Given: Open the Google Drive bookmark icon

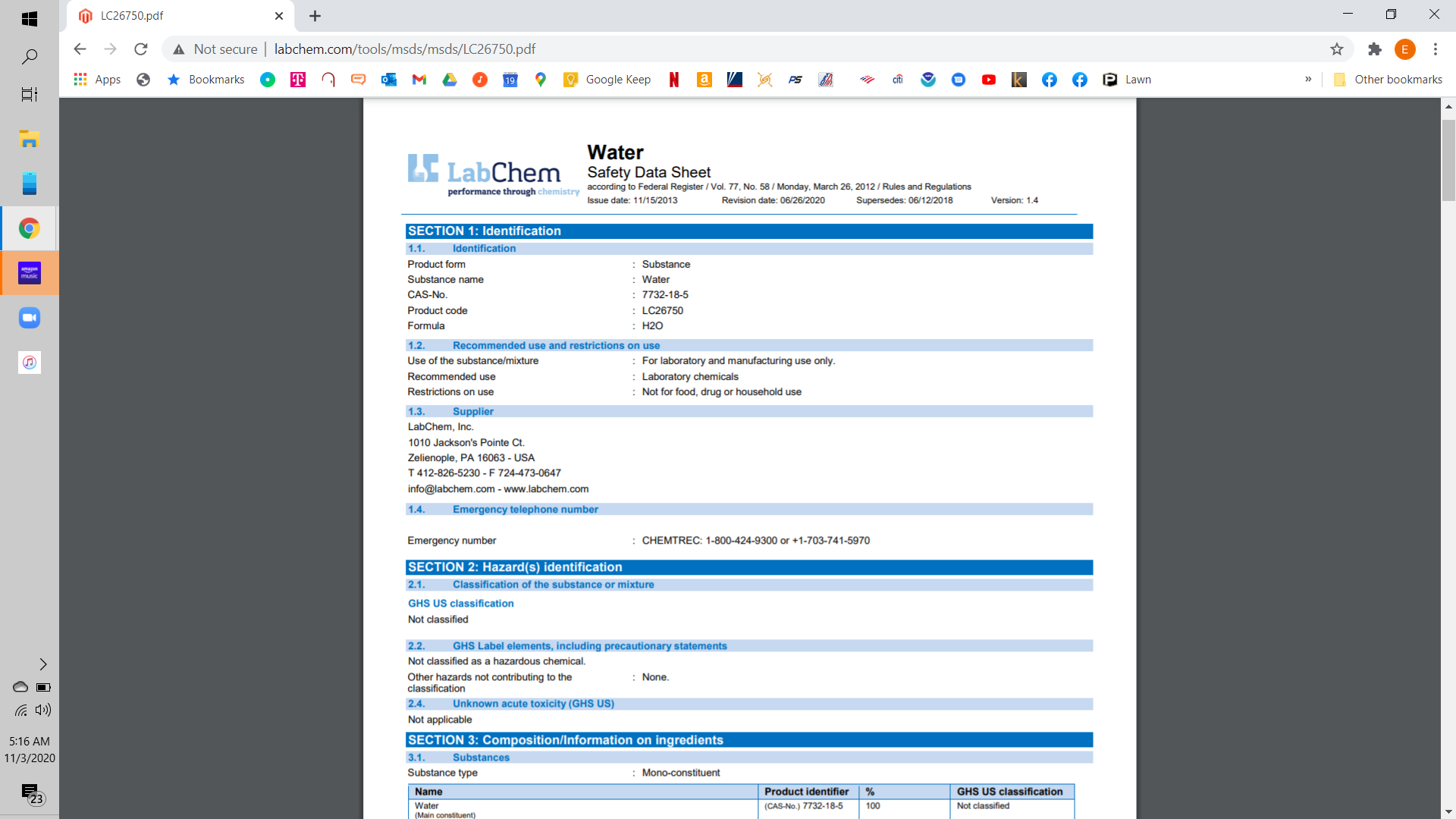Looking at the screenshot, I should pyautogui.click(x=450, y=80).
